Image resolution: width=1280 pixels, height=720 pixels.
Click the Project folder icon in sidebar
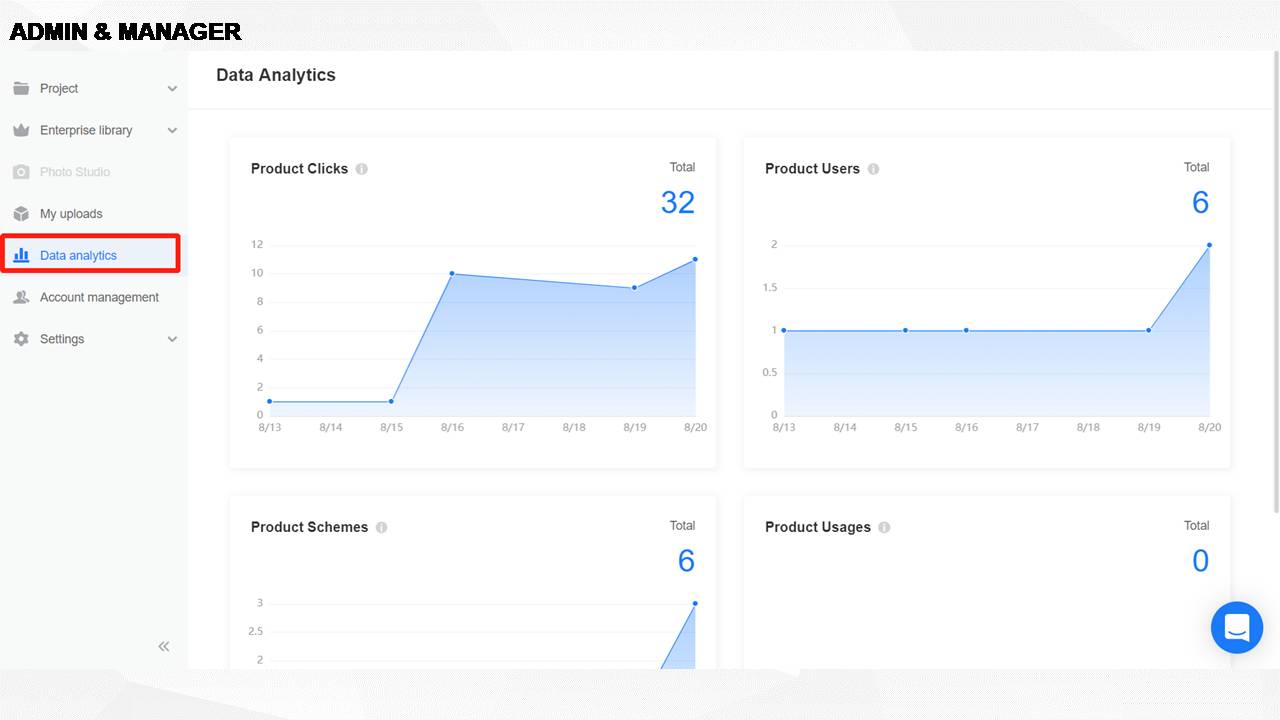pos(21,88)
